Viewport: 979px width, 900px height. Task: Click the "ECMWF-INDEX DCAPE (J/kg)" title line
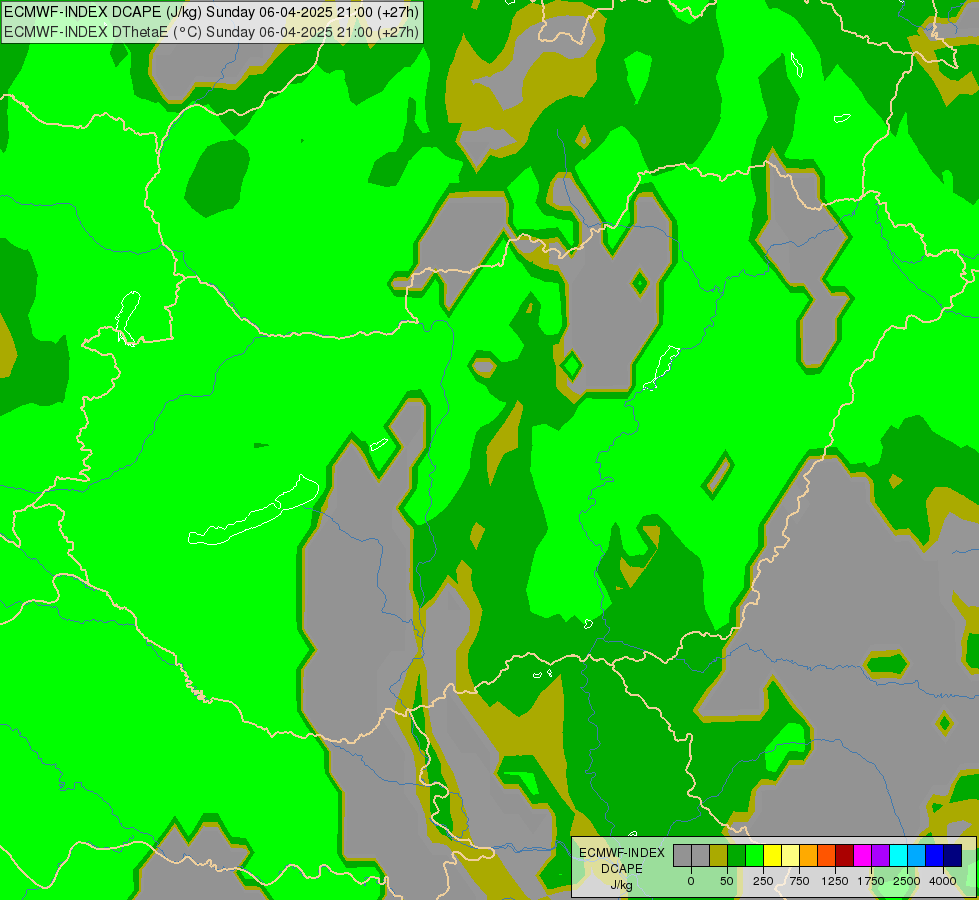click(x=212, y=12)
